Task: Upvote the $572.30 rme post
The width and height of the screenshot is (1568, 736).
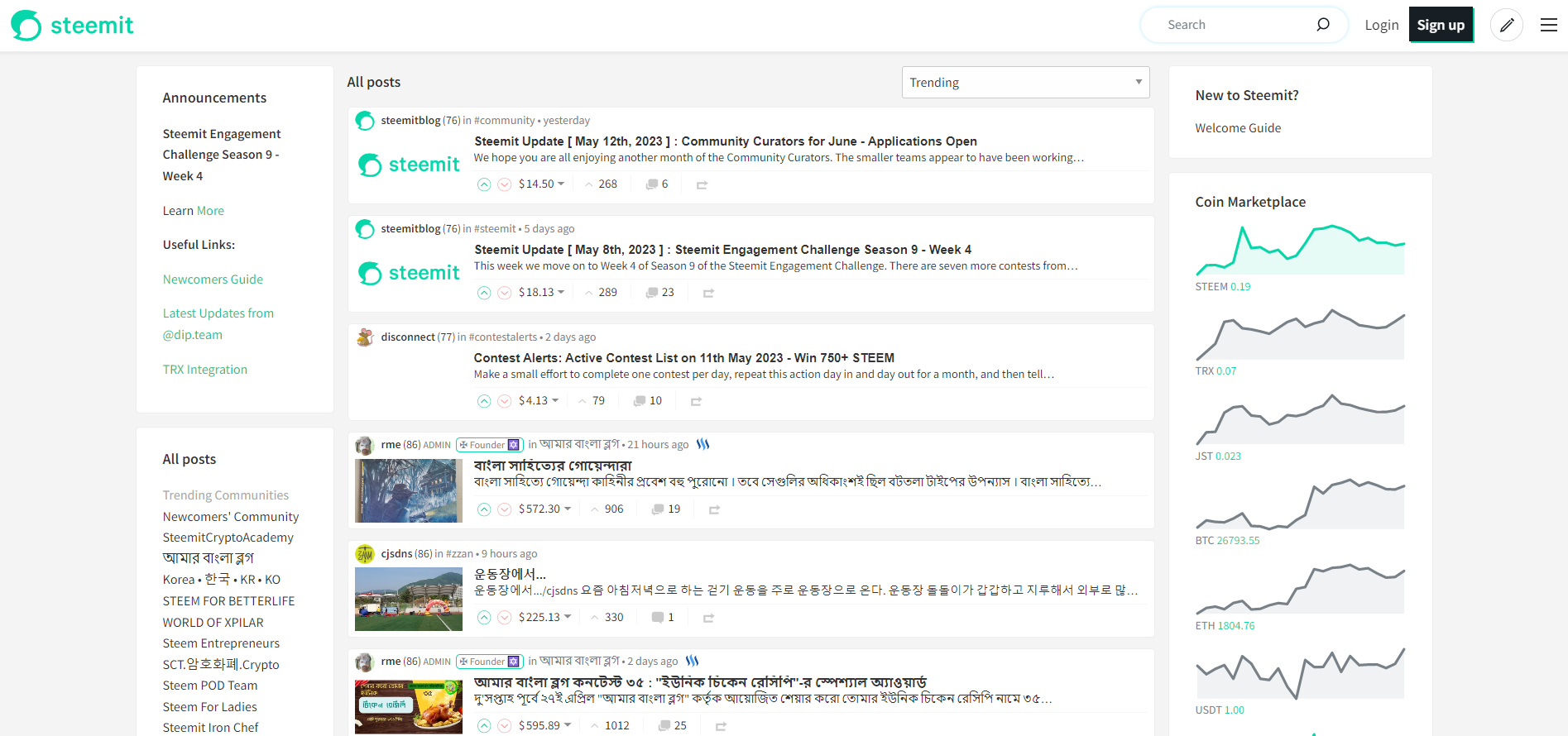Action: coord(484,509)
